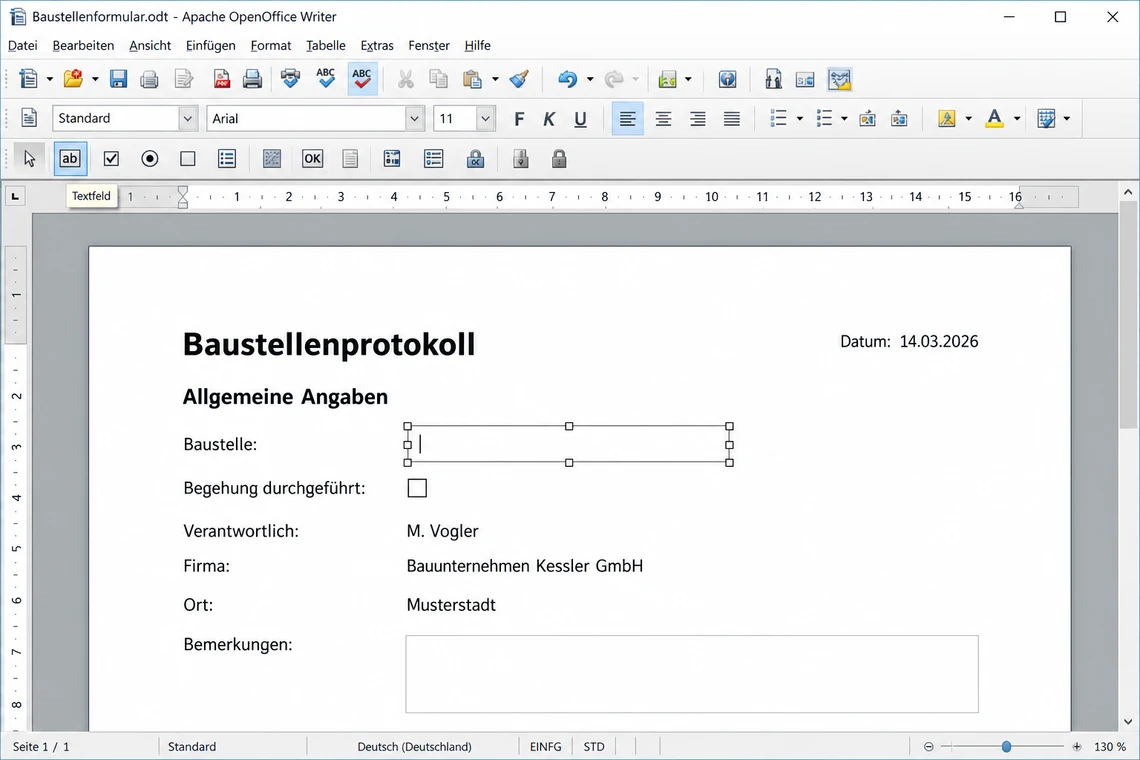Export directly as PDF
The image size is (1140, 760).
point(222,79)
